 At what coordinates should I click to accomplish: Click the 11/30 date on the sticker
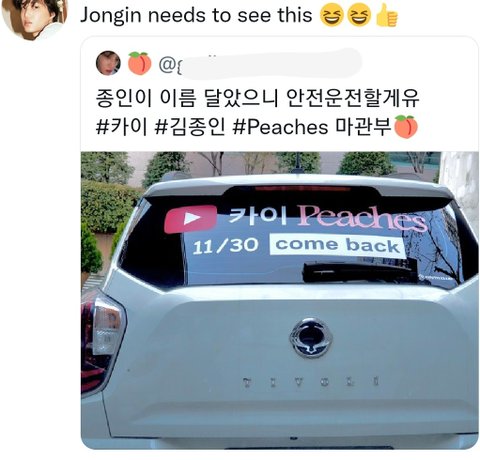pyautogui.click(x=226, y=246)
